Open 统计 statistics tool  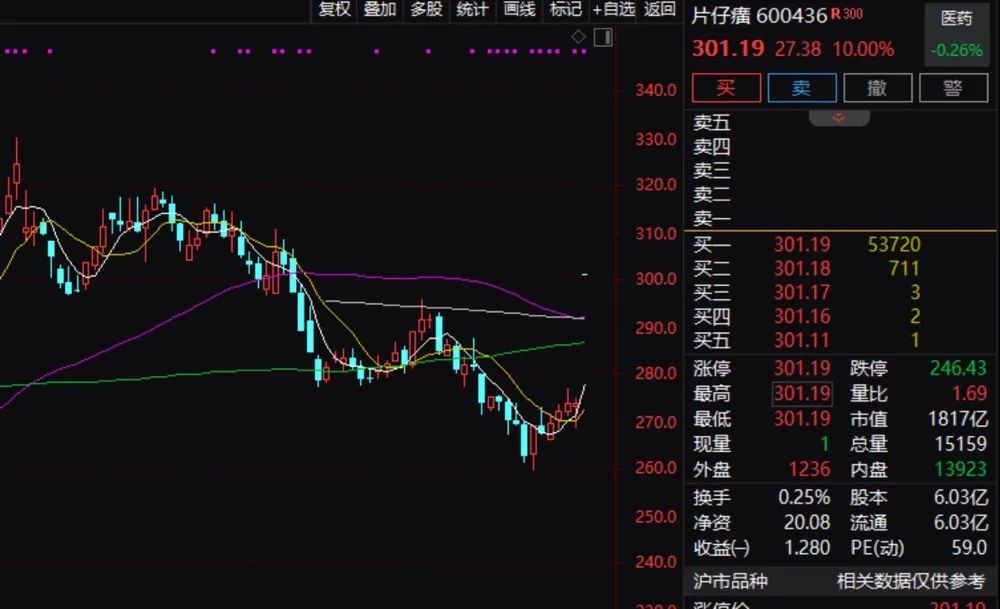(473, 10)
